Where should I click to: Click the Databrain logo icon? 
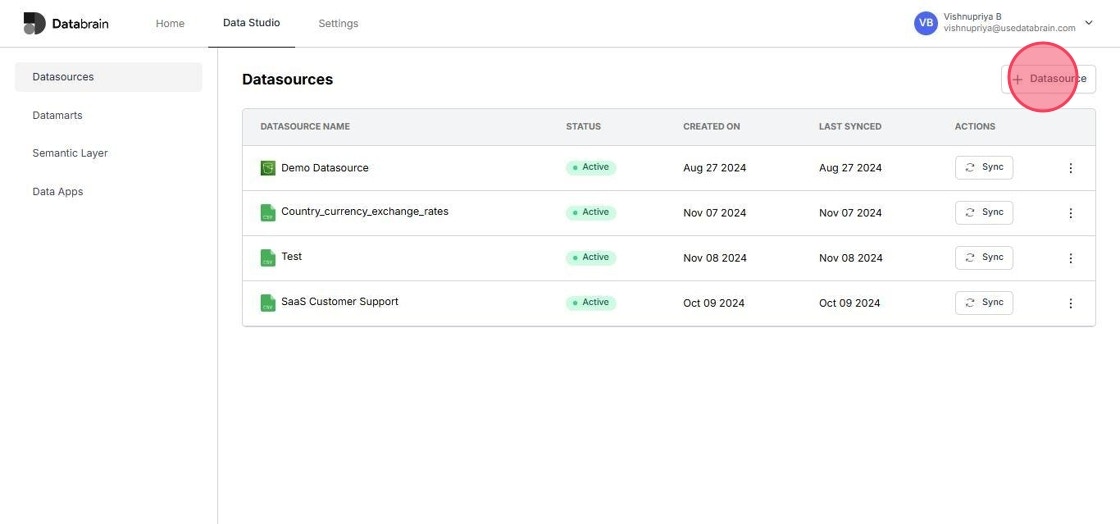pyautogui.click(x=34, y=23)
